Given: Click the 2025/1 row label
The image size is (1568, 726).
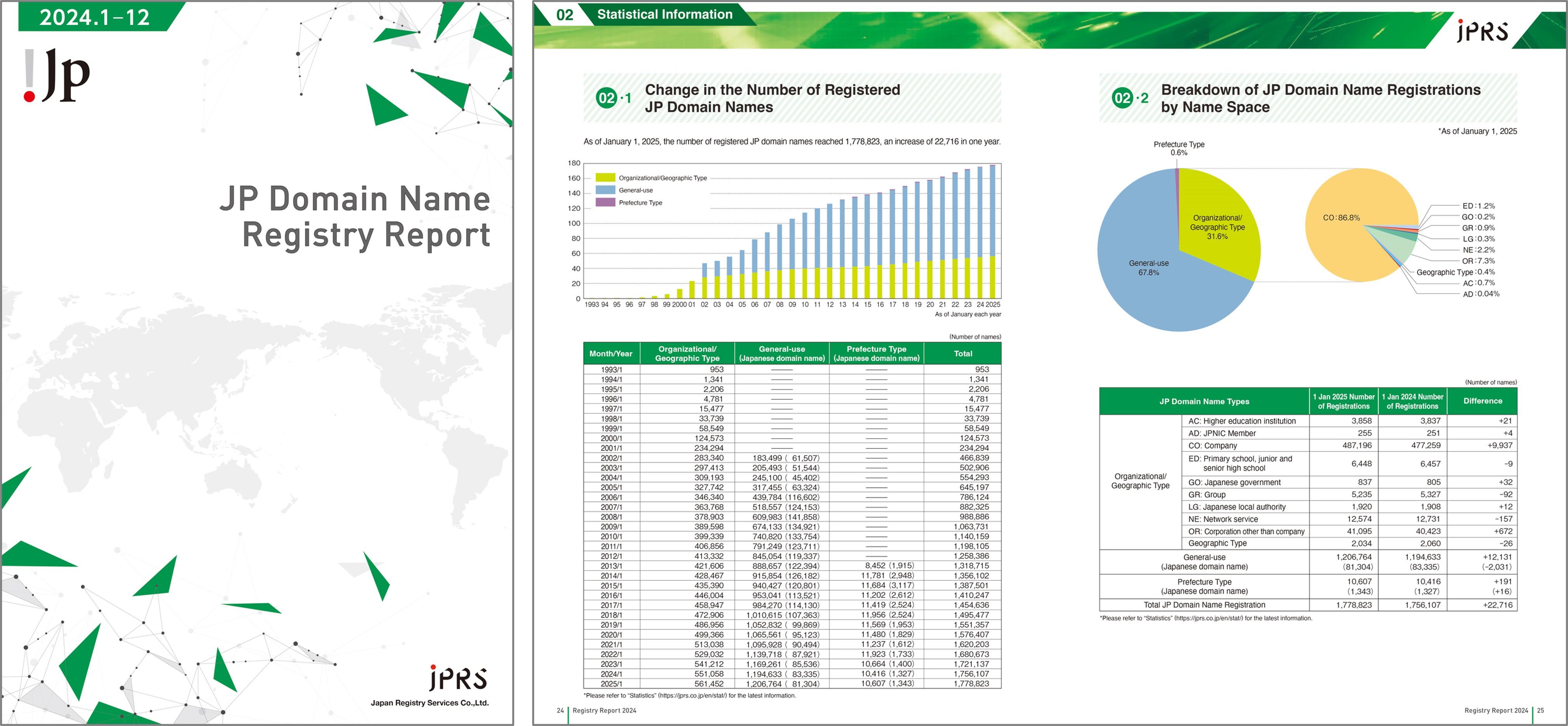Looking at the screenshot, I should tap(611, 684).
